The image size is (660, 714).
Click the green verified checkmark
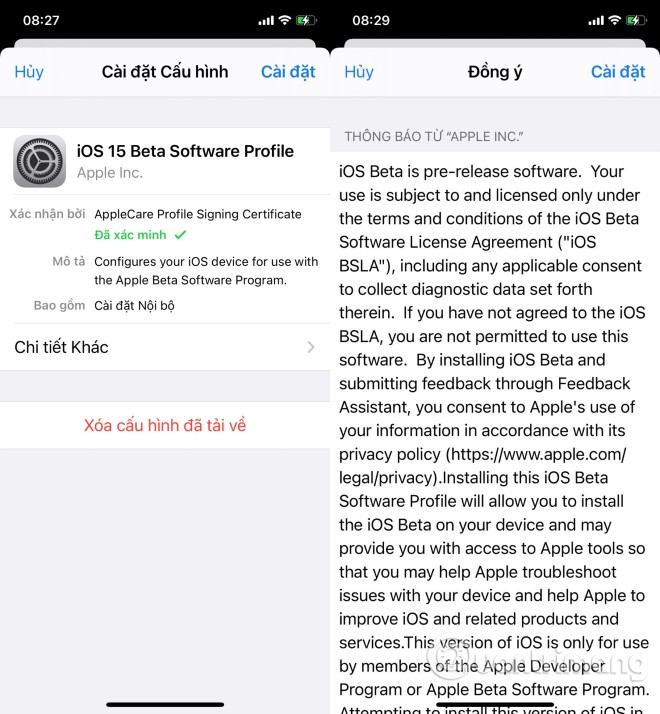point(180,235)
